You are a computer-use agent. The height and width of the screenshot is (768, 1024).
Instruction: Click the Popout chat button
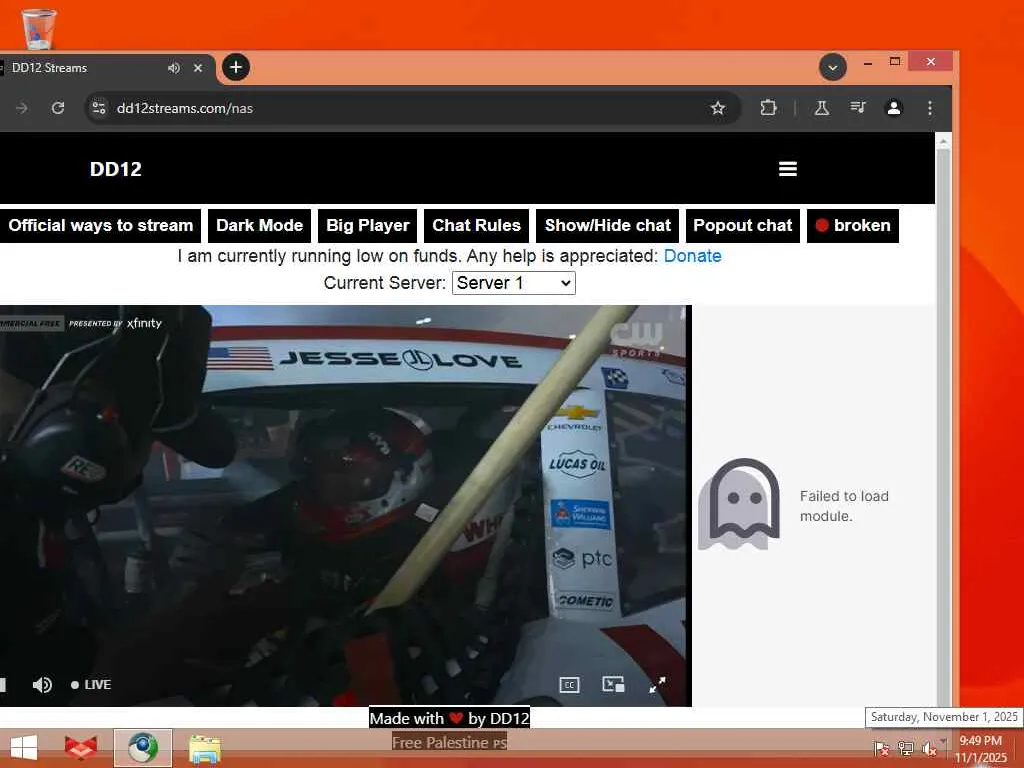tap(743, 225)
